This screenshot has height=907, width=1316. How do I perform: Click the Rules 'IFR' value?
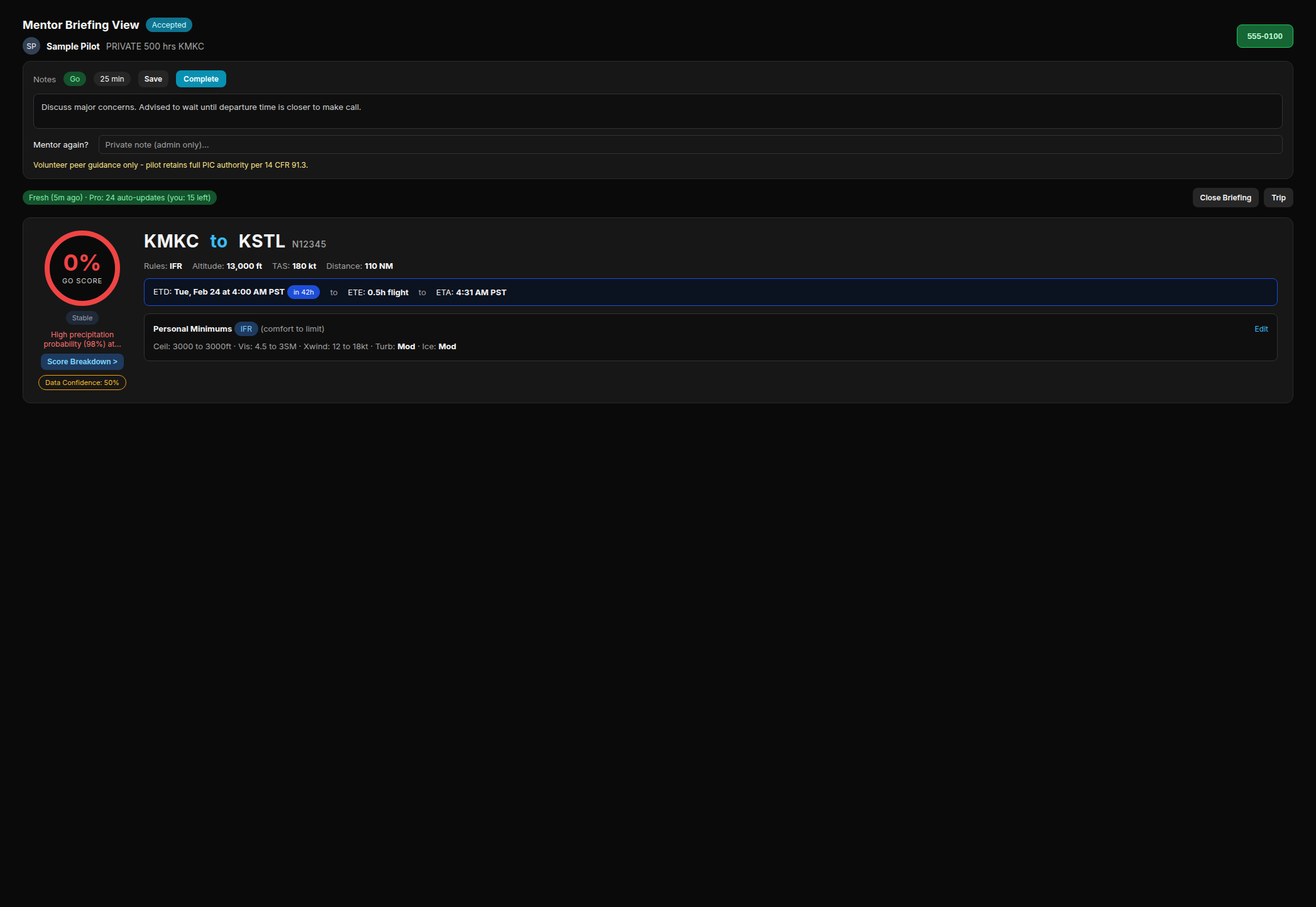176,266
